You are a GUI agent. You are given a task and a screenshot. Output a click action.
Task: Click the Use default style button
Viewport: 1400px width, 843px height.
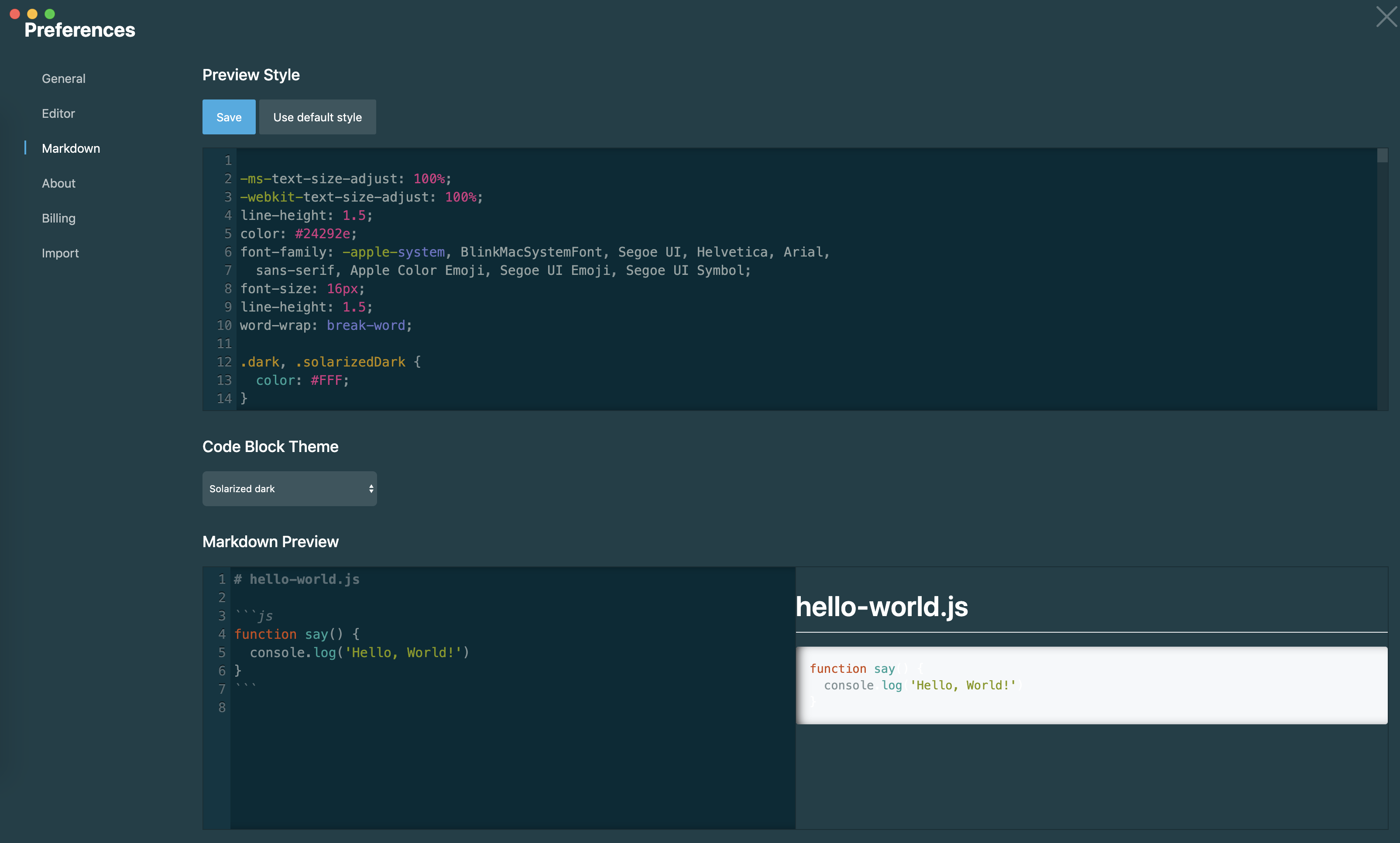(317, 117)
